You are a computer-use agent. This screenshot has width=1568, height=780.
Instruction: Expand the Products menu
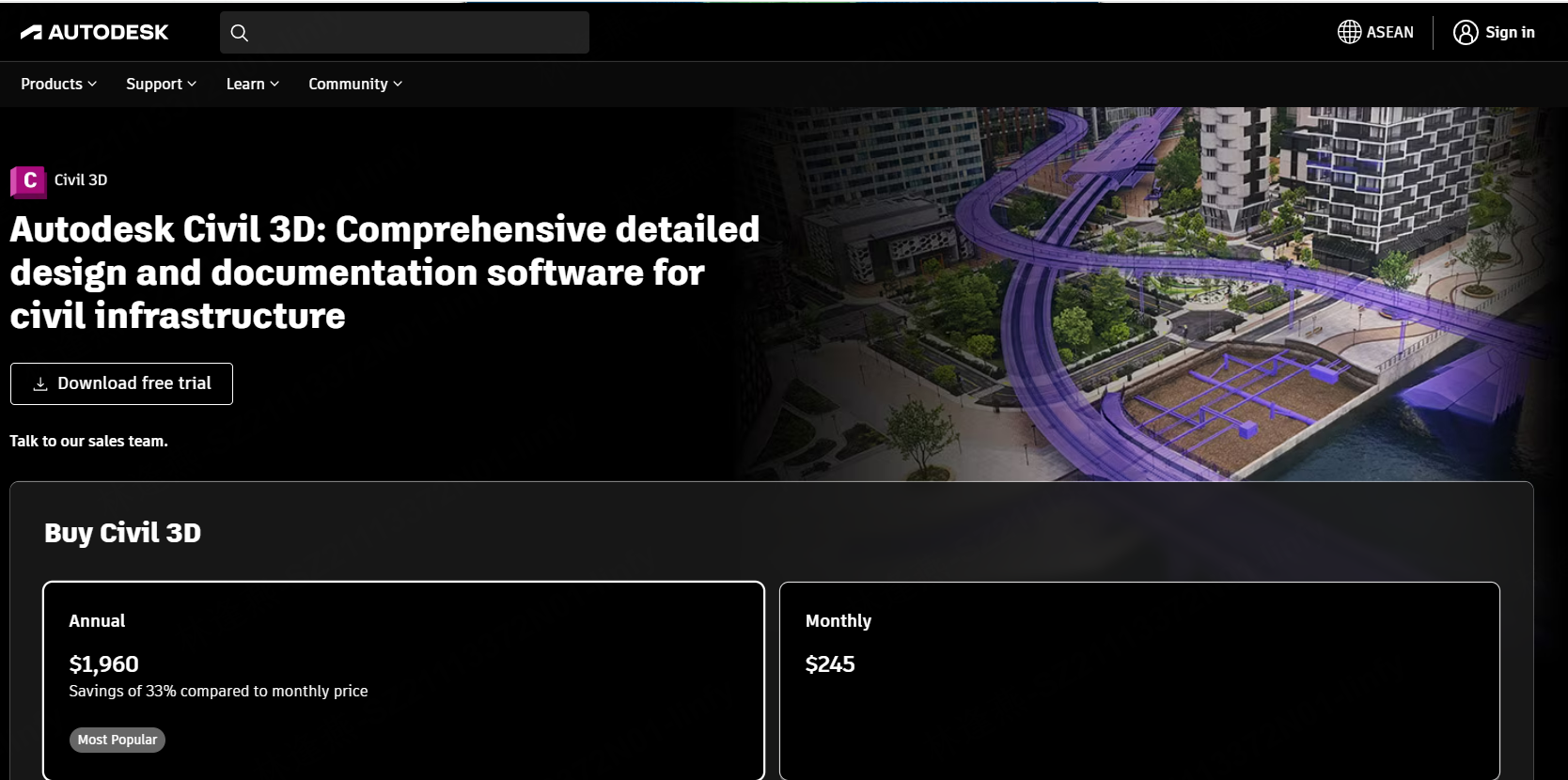point(58,84)
